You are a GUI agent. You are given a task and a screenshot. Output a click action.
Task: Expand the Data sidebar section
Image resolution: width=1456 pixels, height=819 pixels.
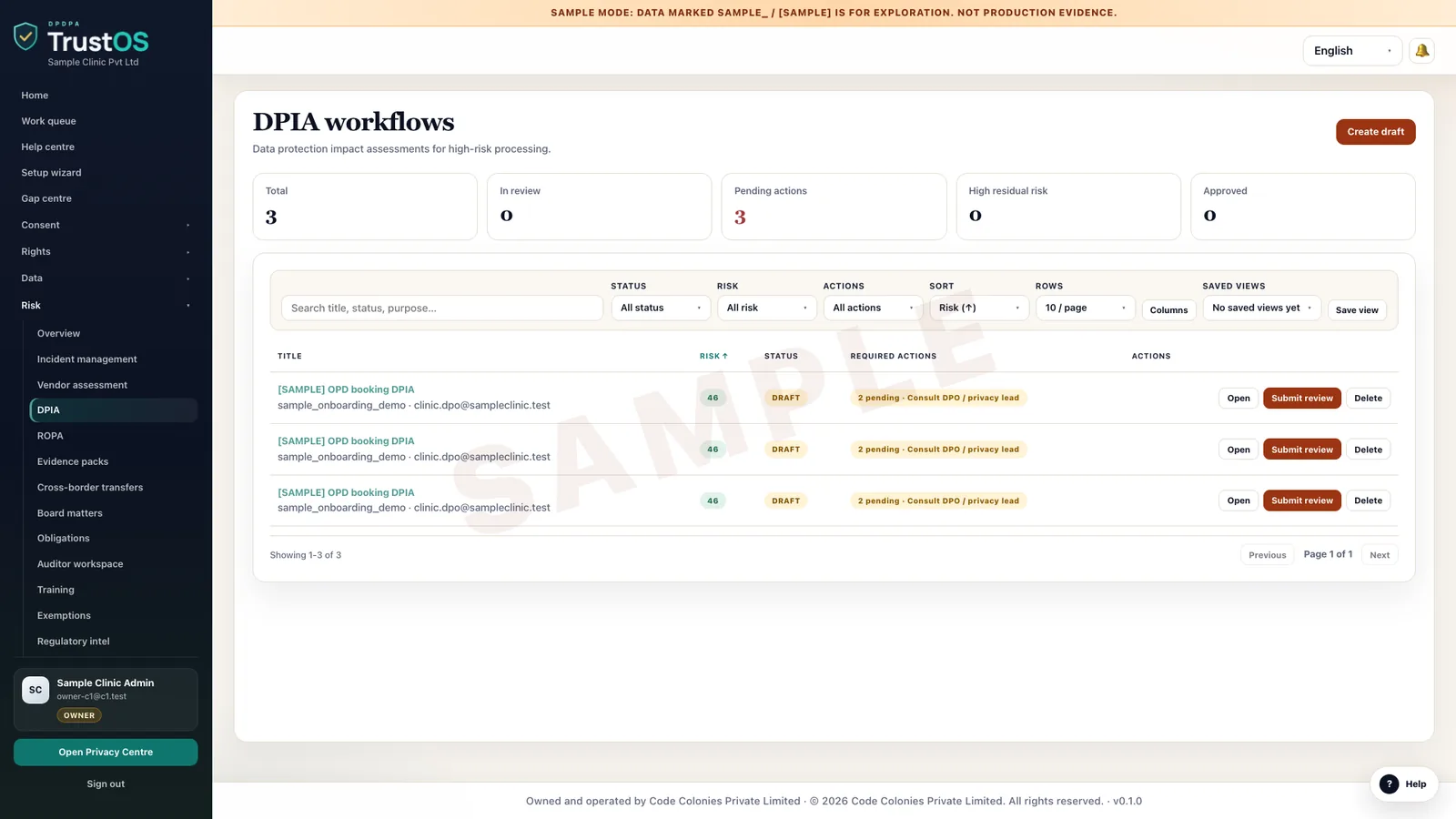pyautogui.click(x=106, y=278)
